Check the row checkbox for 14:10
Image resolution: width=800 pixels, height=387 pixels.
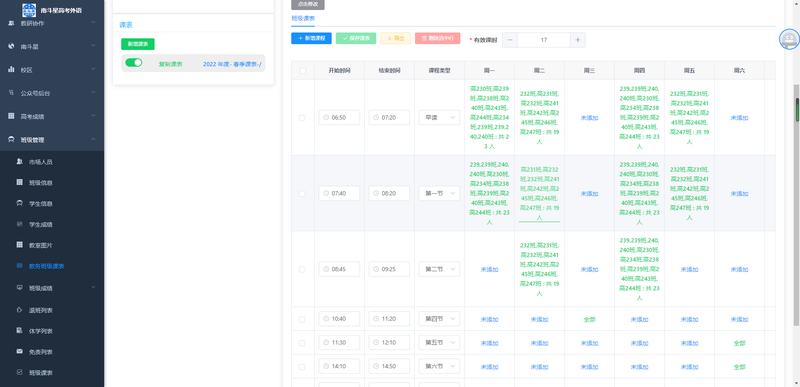[302, 367]
